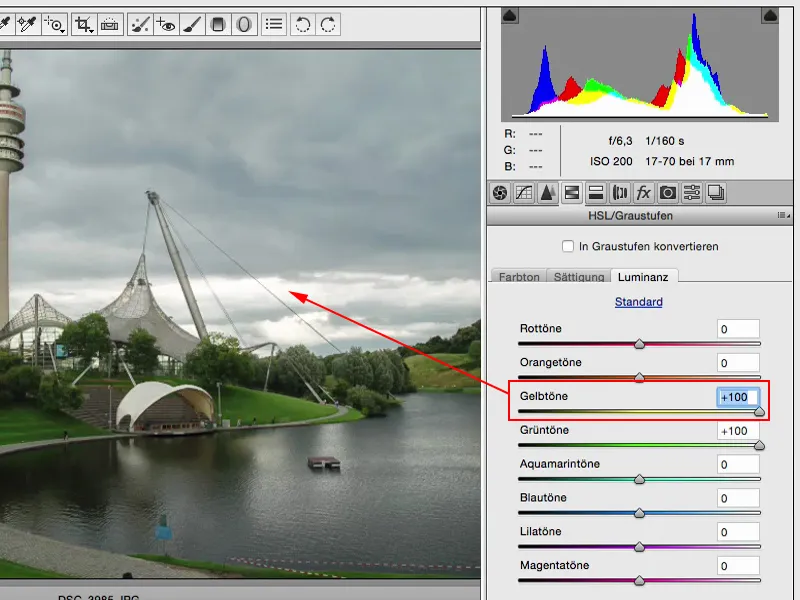This screenshot has width=800, height=600.
Task: Click the Rottöne slider handle
Action: point(639,344)
